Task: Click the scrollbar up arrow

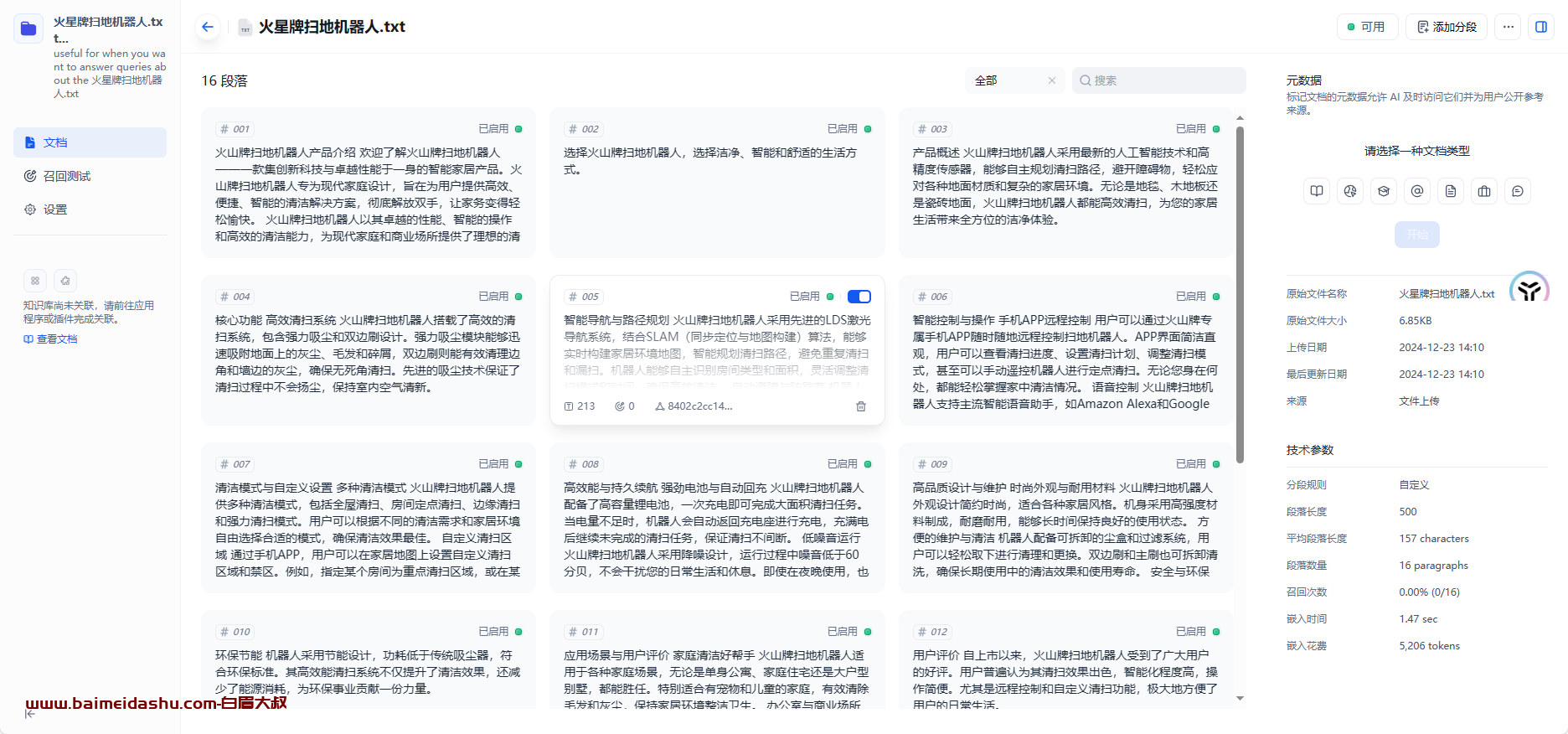Action: pos(1240,118)
